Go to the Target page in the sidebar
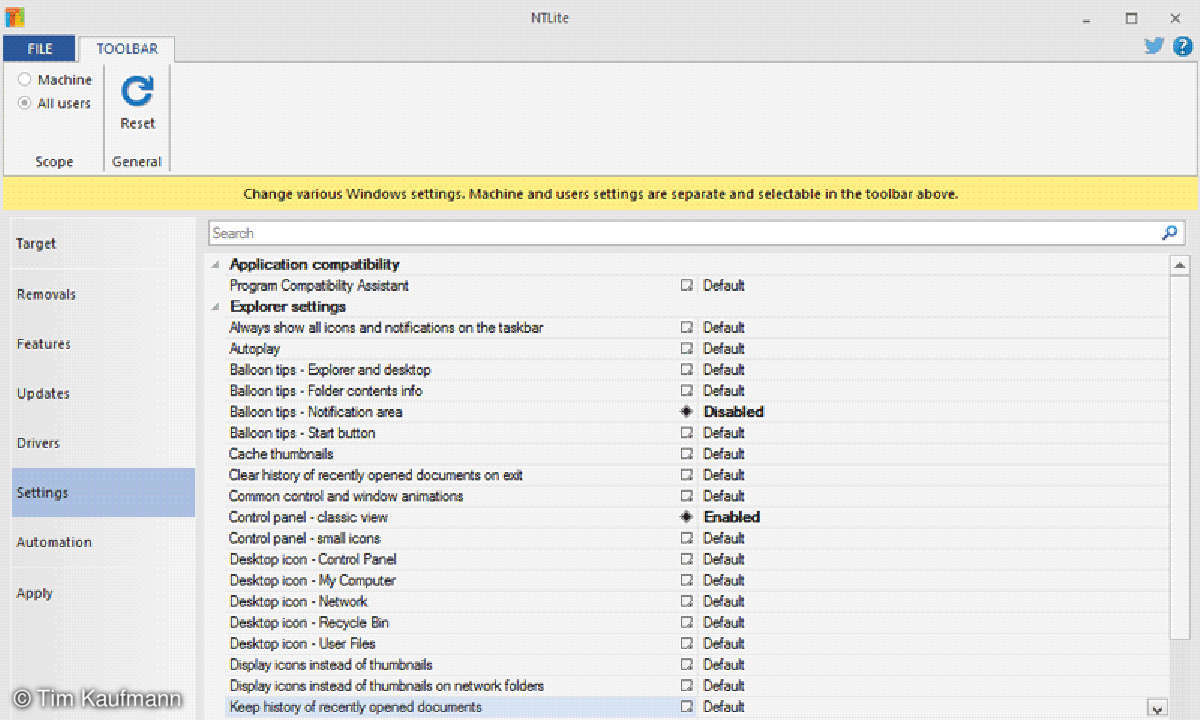The width and height of the screenshot is (1200, 720). click(x=103, y=244)
